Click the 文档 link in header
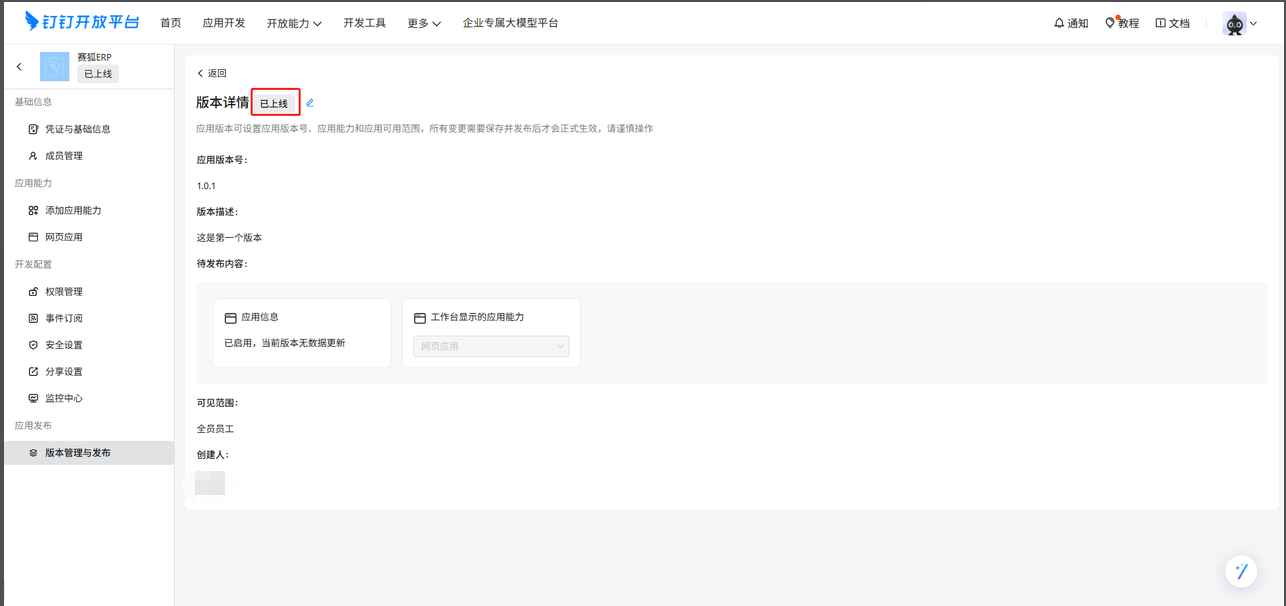 (x=1179, y=23)
